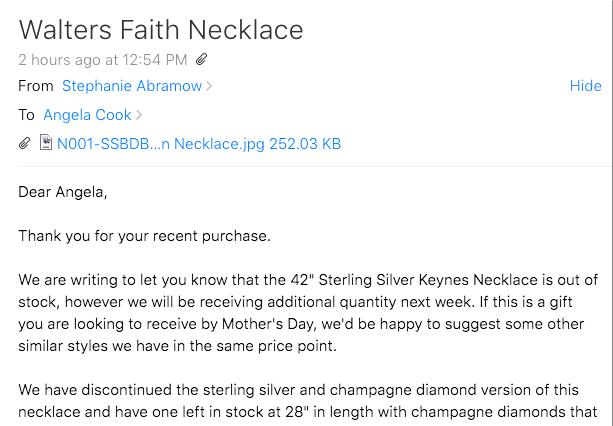The height and width of the screenshot is (426, 613).
Task: Click the To field label
Action: [x=26, y=115]
